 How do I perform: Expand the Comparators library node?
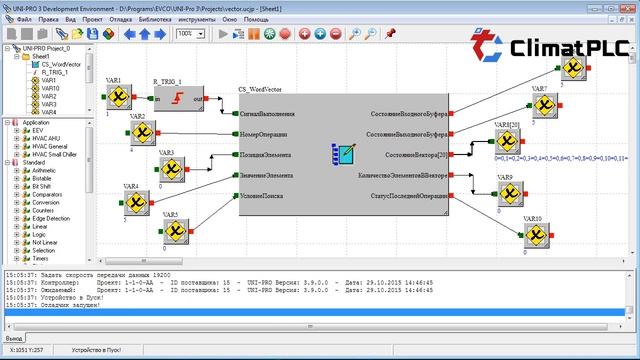(x=17, y=195)
